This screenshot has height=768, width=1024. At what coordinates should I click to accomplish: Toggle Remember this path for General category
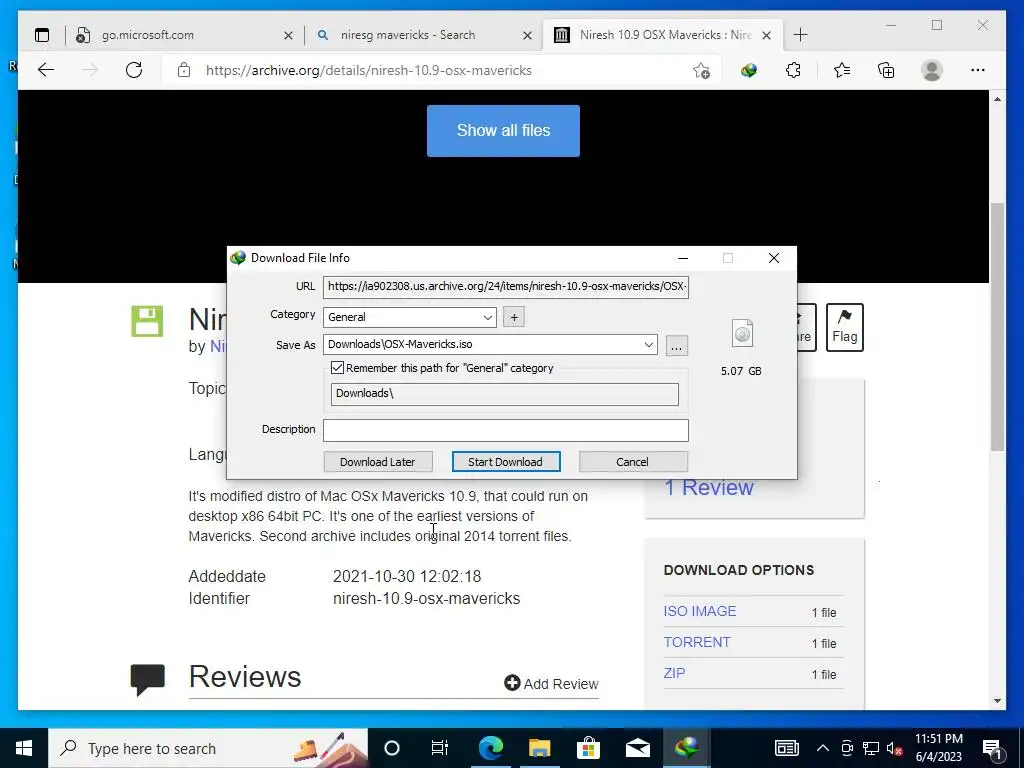click(337, 368)
